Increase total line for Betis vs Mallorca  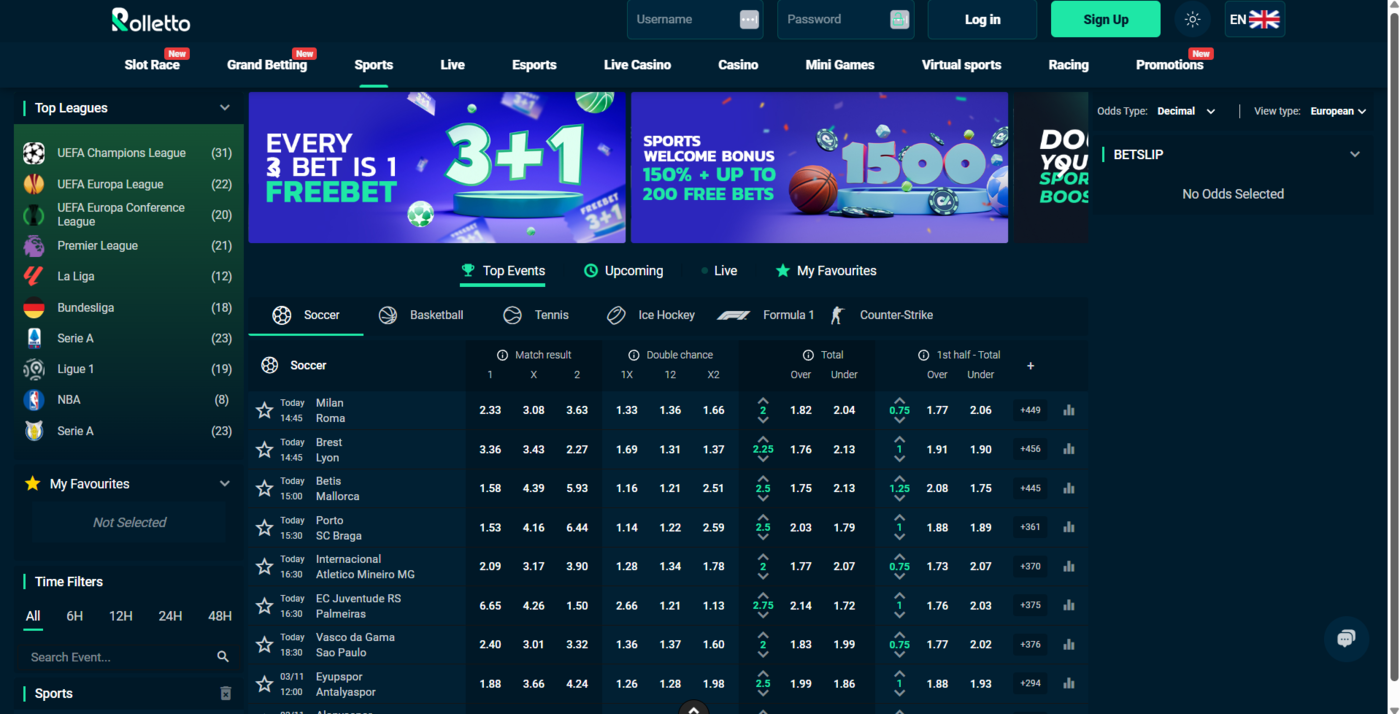point(763,479)
